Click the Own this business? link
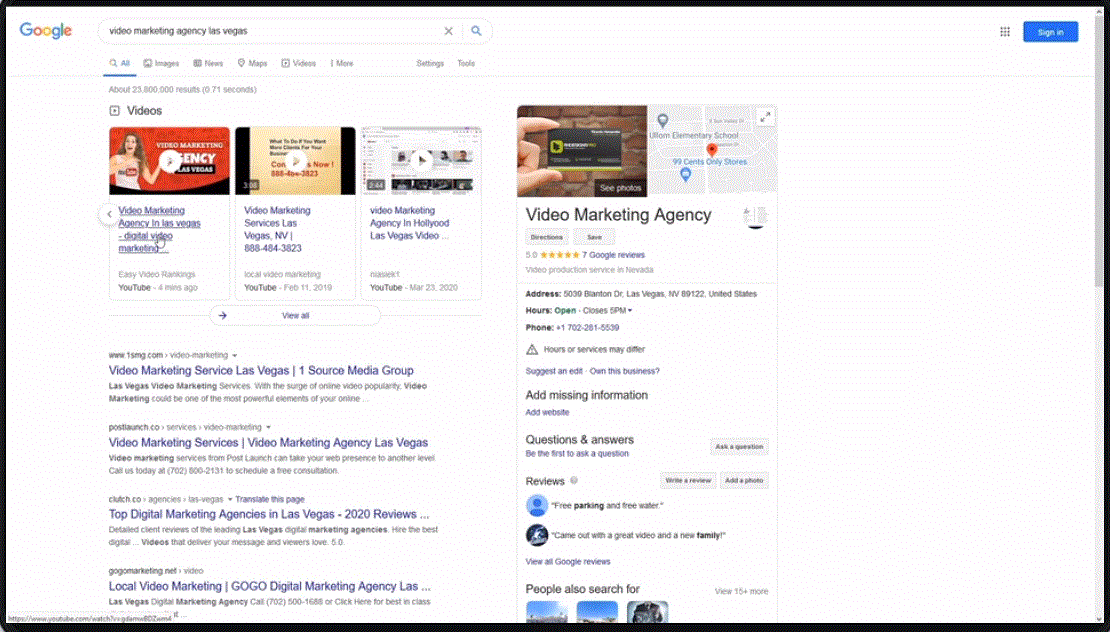Image resolution: width=1110 pixels, height=632 pixels. 624,371
